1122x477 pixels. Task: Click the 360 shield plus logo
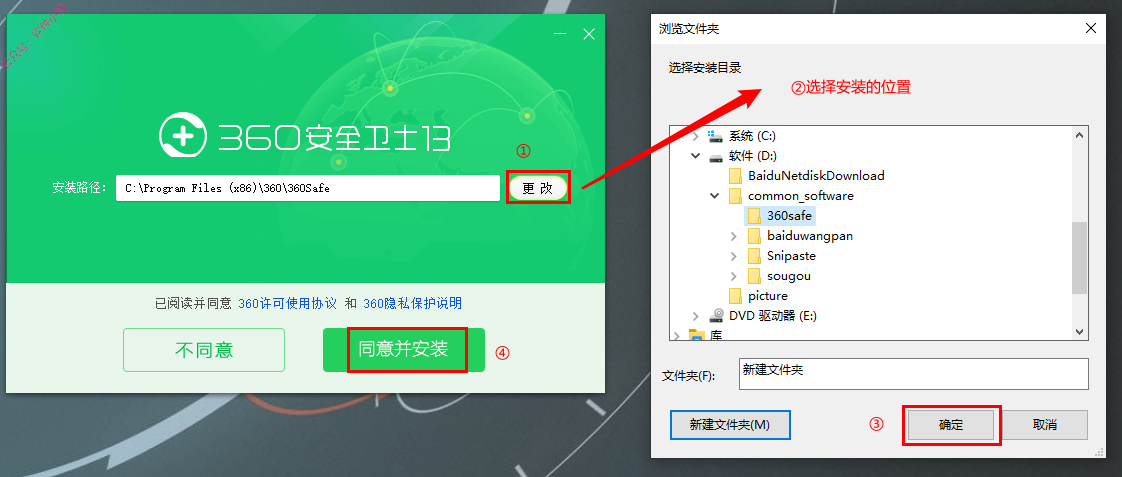click(x=183, y=134)
